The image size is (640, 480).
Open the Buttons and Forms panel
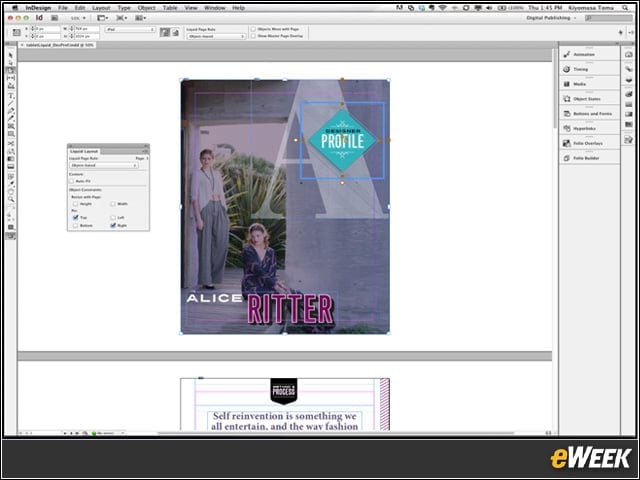(x=589, y=113)
